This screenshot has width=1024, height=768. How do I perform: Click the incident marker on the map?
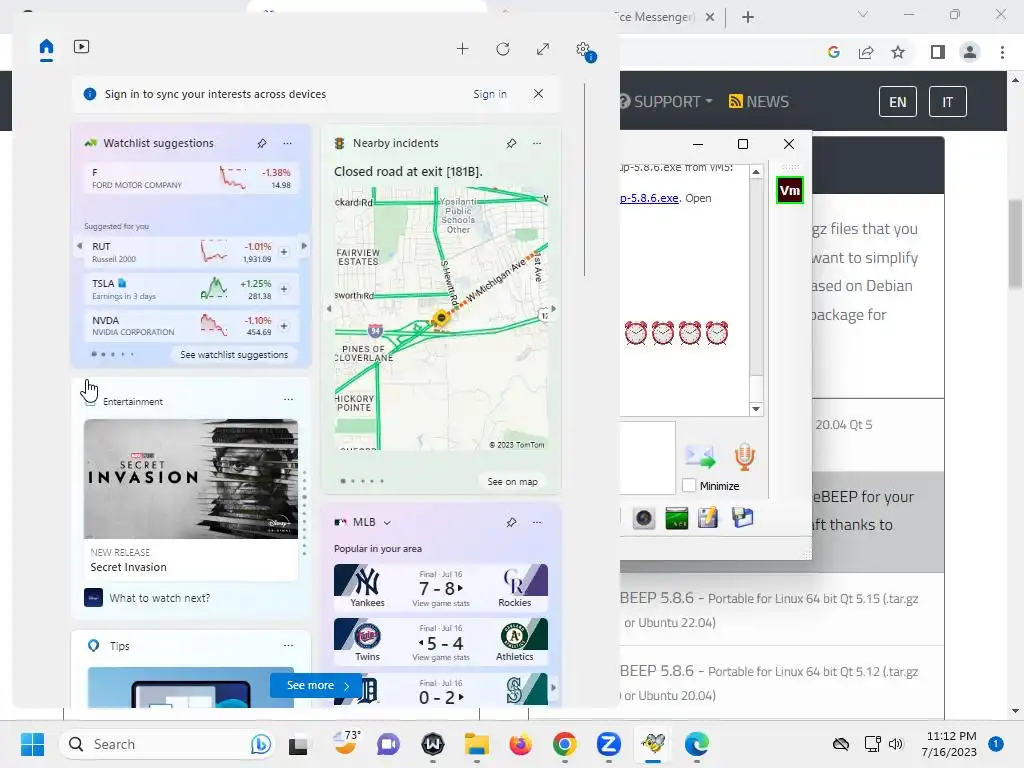[441, 318]
